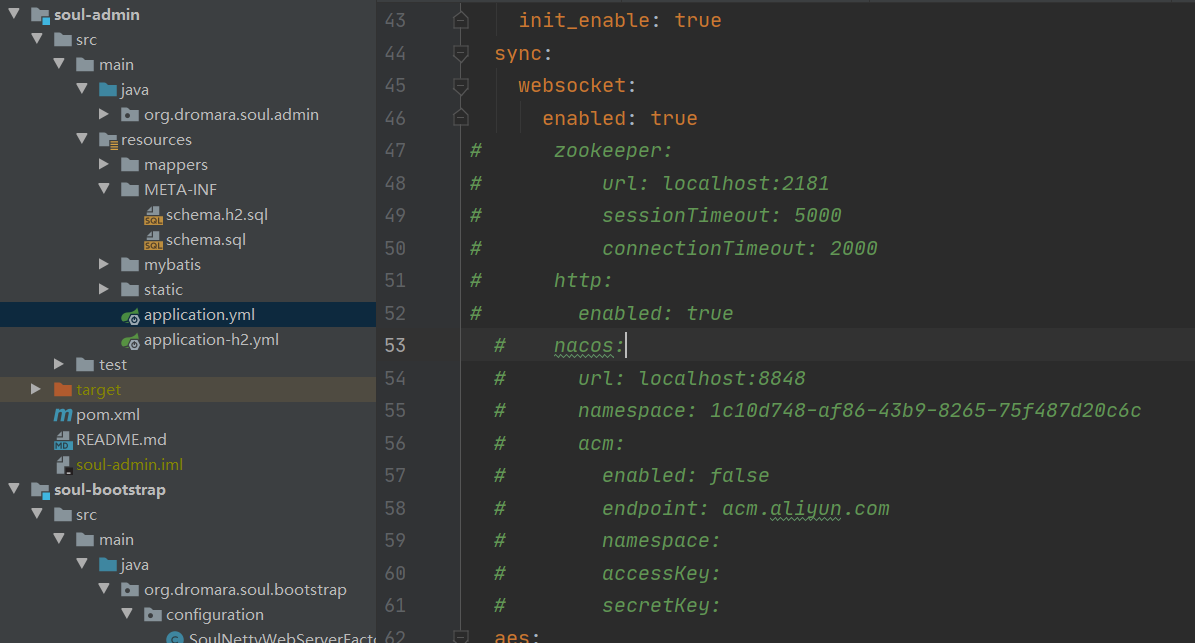
Task: Click the soul-admin module icon
Action: [40, 15]
